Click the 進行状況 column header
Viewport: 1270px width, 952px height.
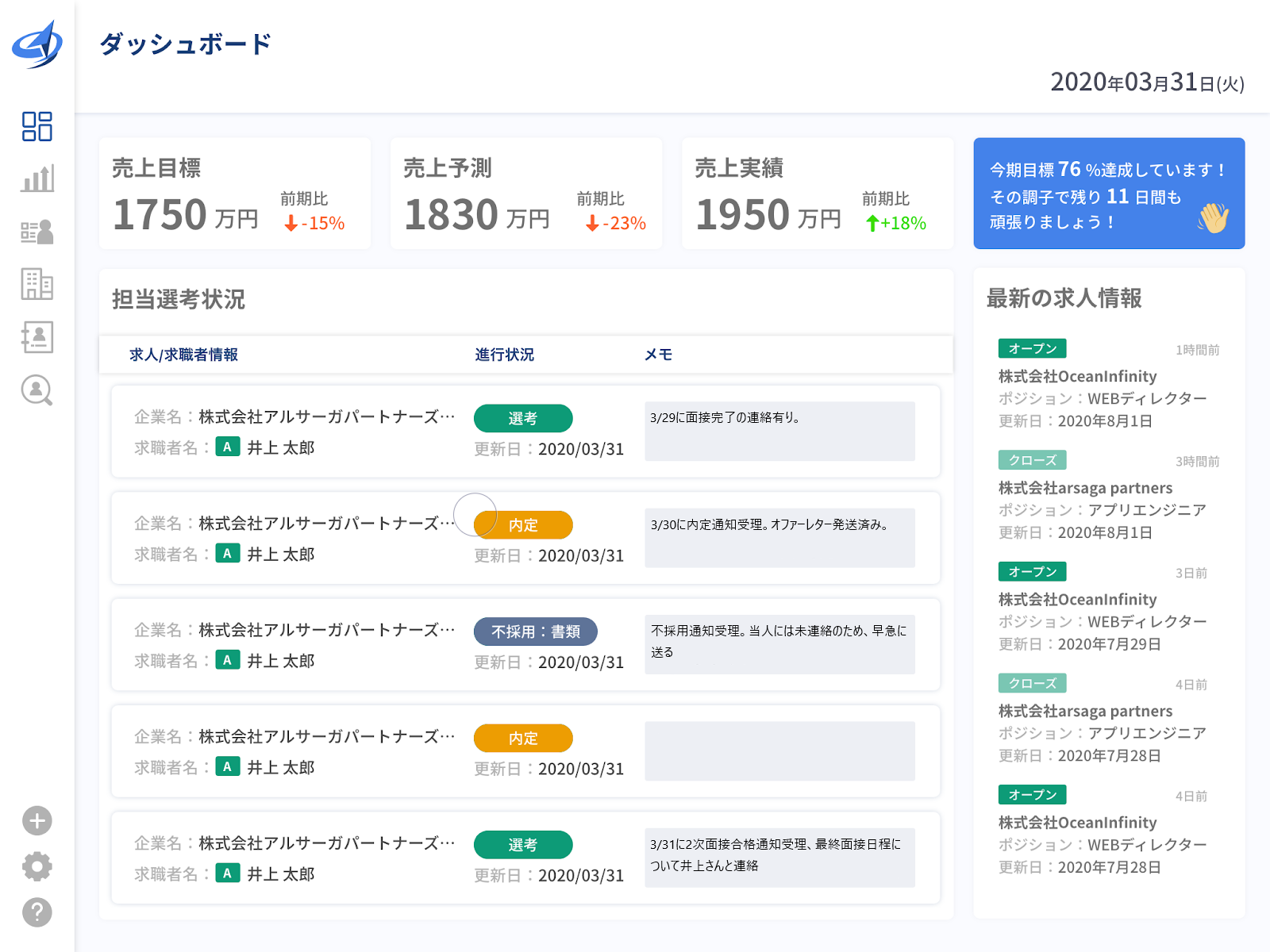504,355
